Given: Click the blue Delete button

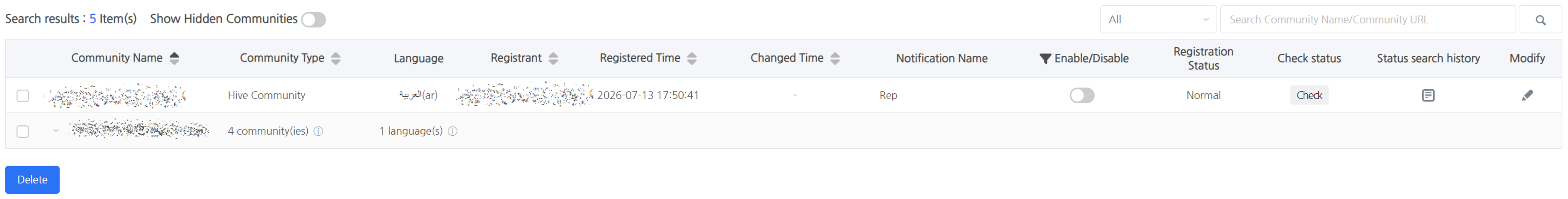Looking at the screenshot, I should (32, 180).
